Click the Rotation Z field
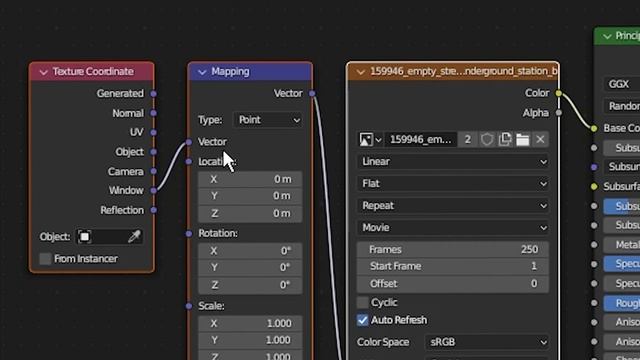Image resolution: width=640 pixels, height=360 pixels. pyautogui.click(x=250, y=285)
